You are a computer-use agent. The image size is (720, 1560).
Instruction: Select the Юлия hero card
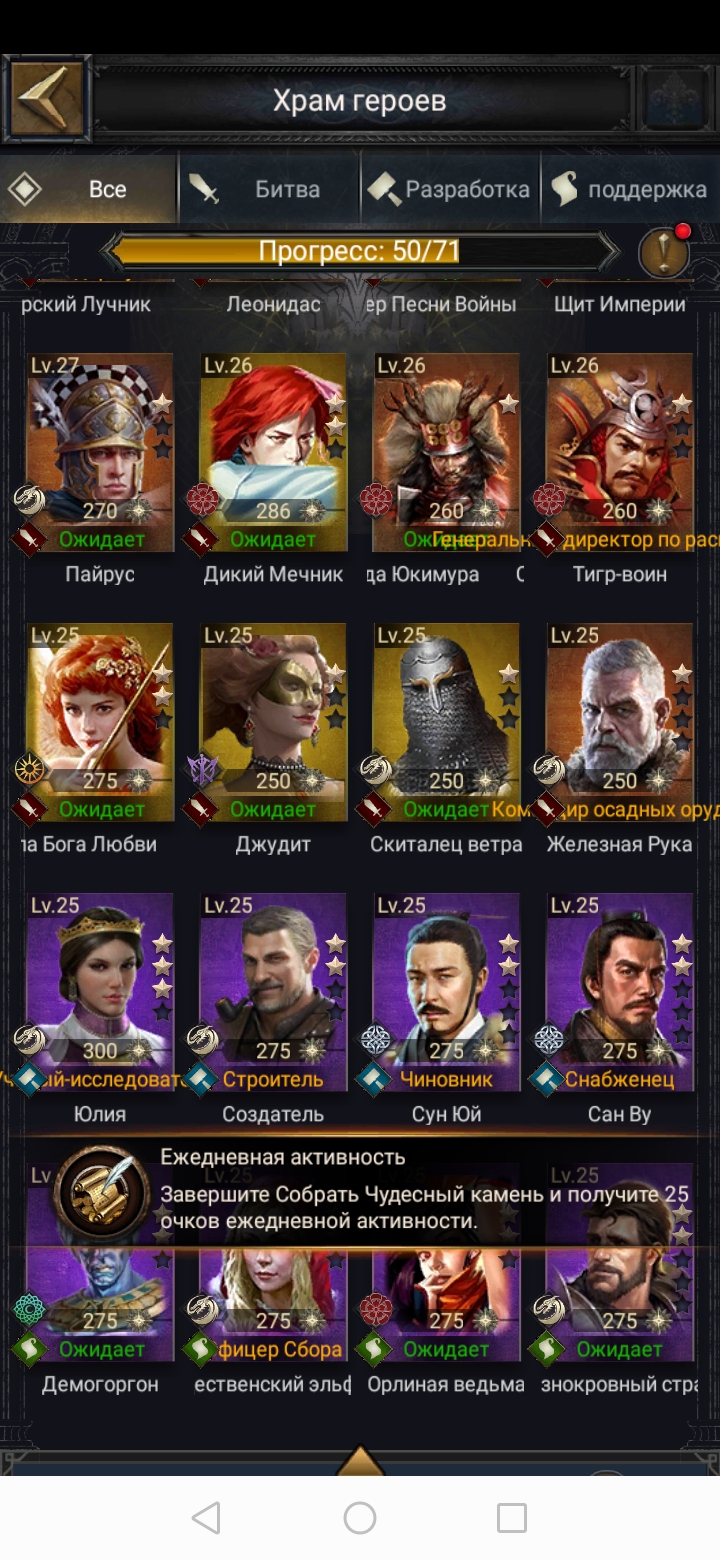pos(100,992)
